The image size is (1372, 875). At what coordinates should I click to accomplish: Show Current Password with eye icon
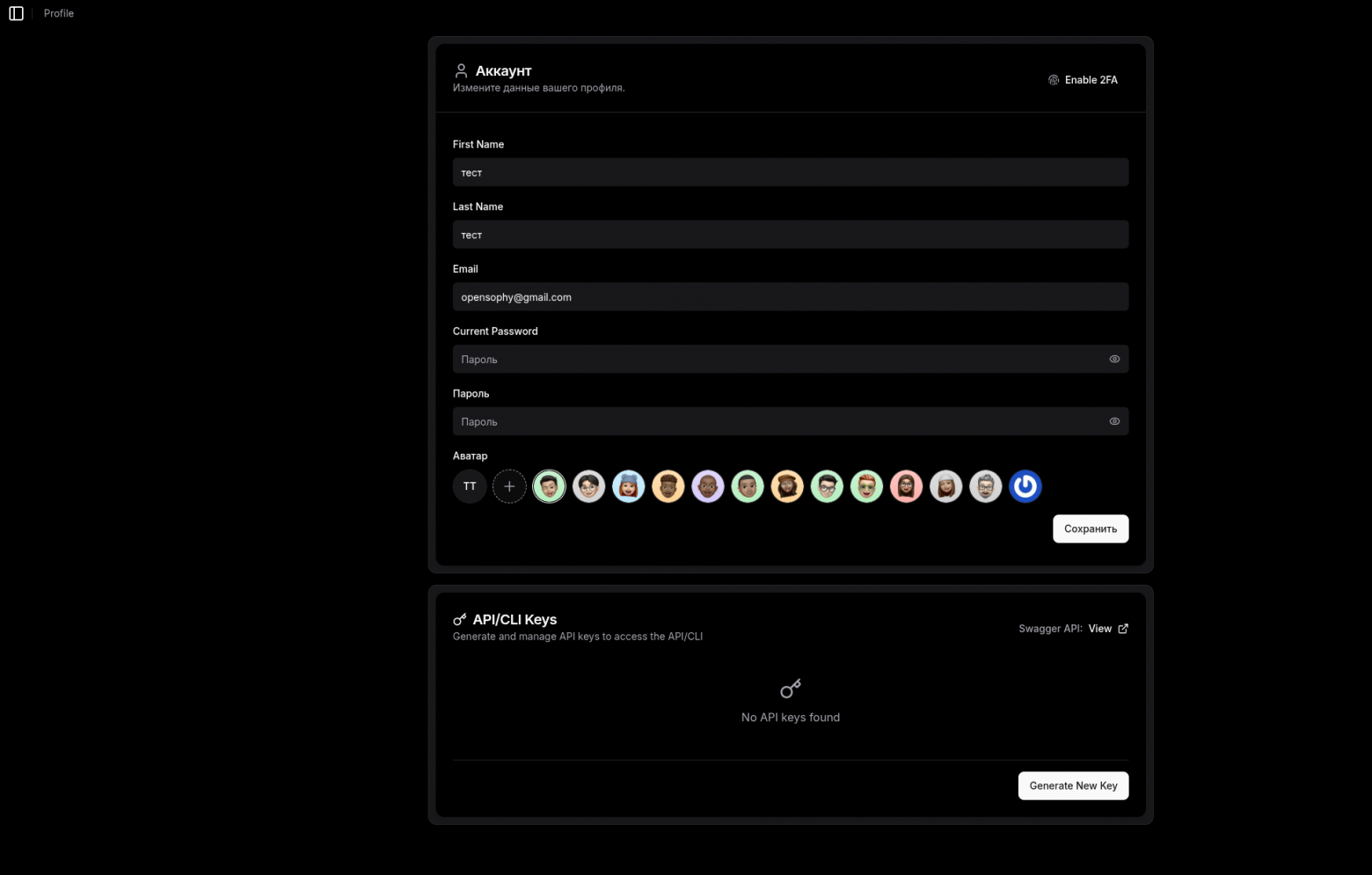(x=1114, y=359)
